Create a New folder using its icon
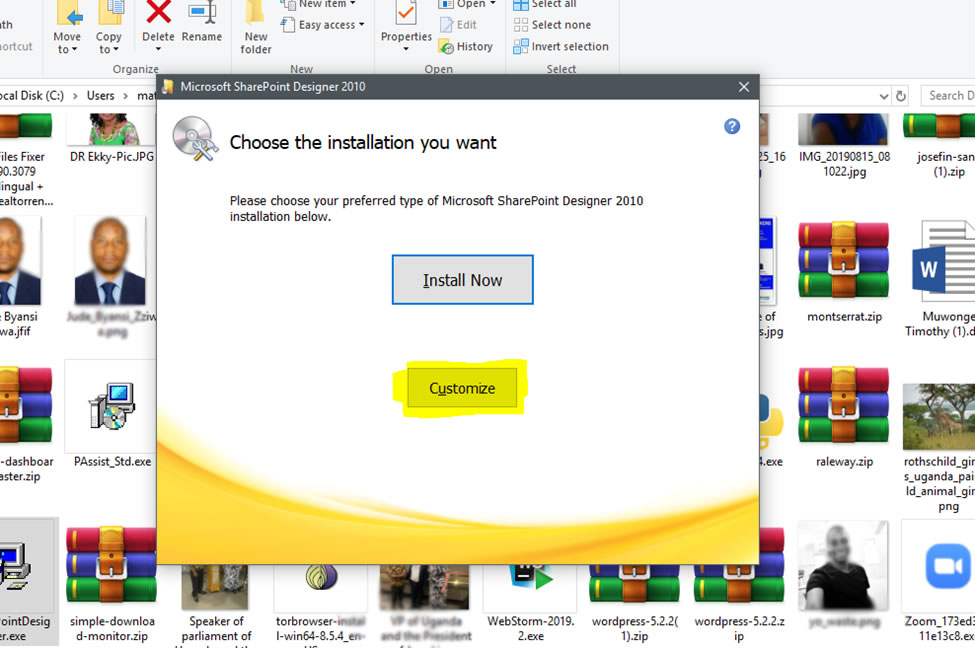This screenshot has height=648, width=975. (255, 27)
